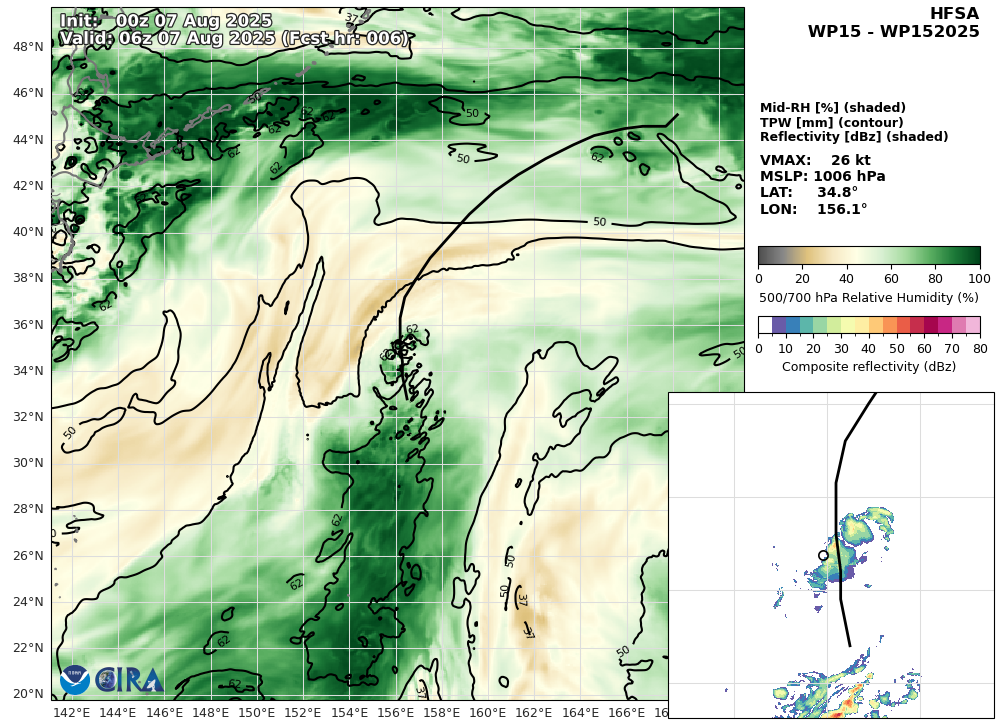Click the WP15 - WP152025 storm label
Image resolution: width=1000 pixels, height=722 pixels.
coord(893,32)
